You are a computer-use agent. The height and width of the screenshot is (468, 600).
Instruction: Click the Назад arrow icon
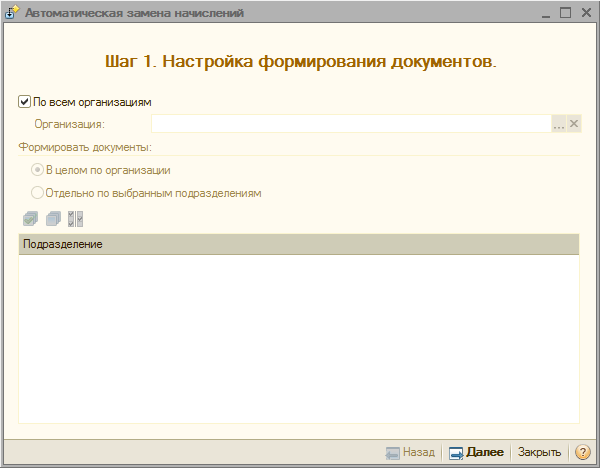[x=393, y=452]
